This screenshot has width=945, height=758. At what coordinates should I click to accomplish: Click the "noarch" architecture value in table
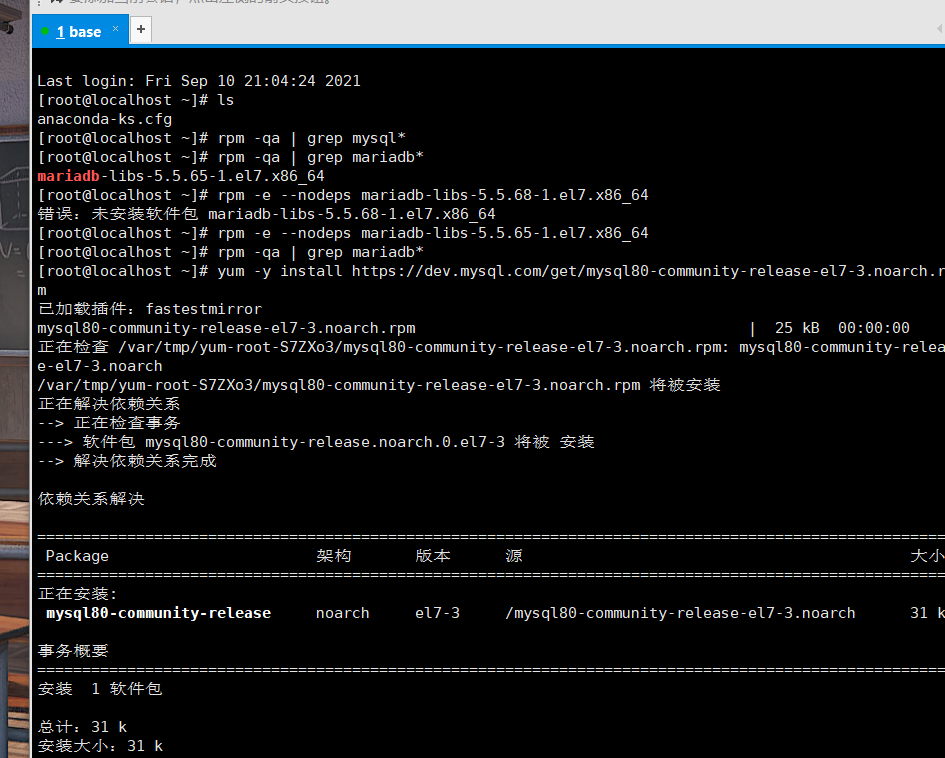[343, 613]
